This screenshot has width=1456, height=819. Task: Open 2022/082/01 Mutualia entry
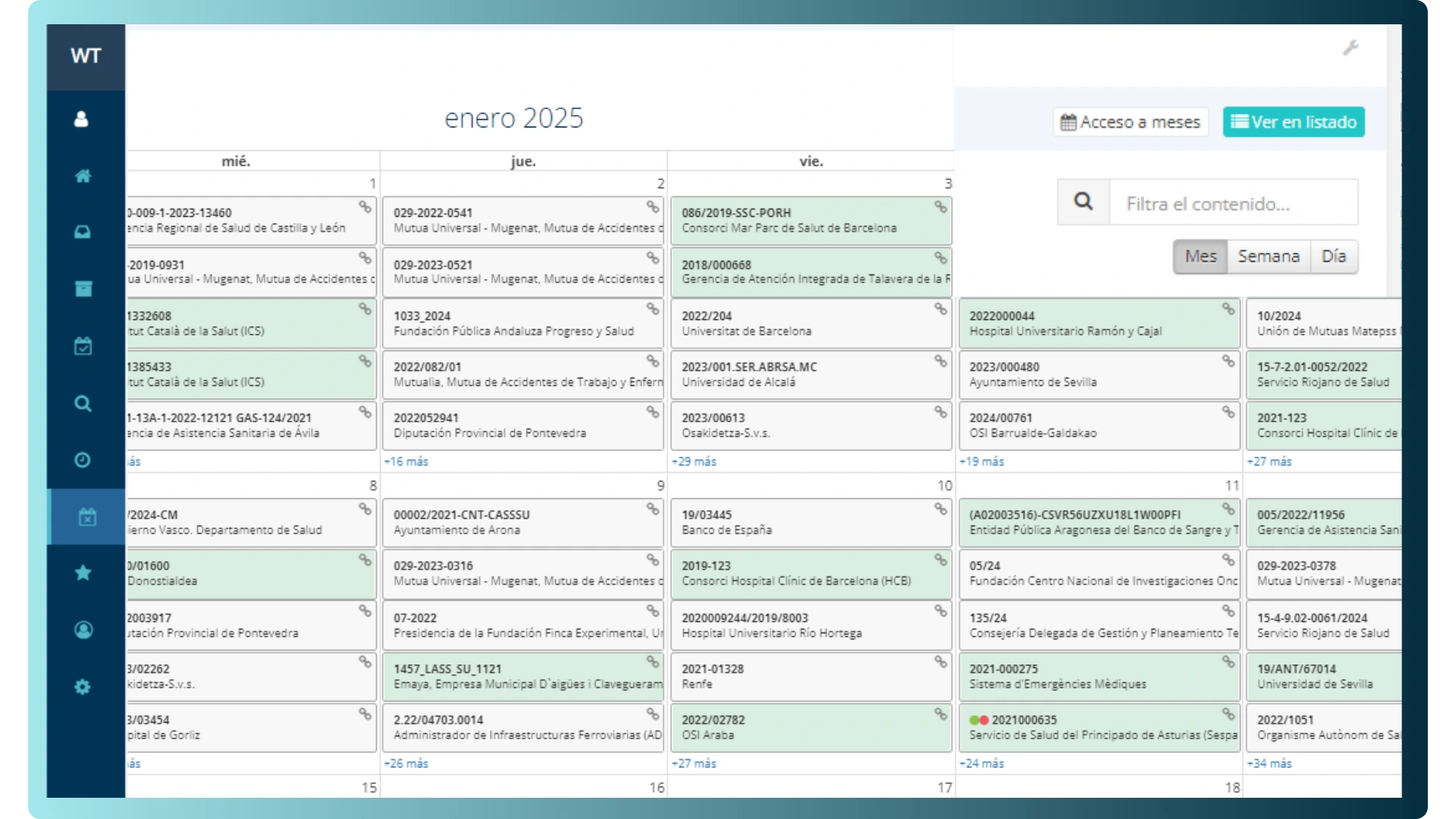click(523, 375)
